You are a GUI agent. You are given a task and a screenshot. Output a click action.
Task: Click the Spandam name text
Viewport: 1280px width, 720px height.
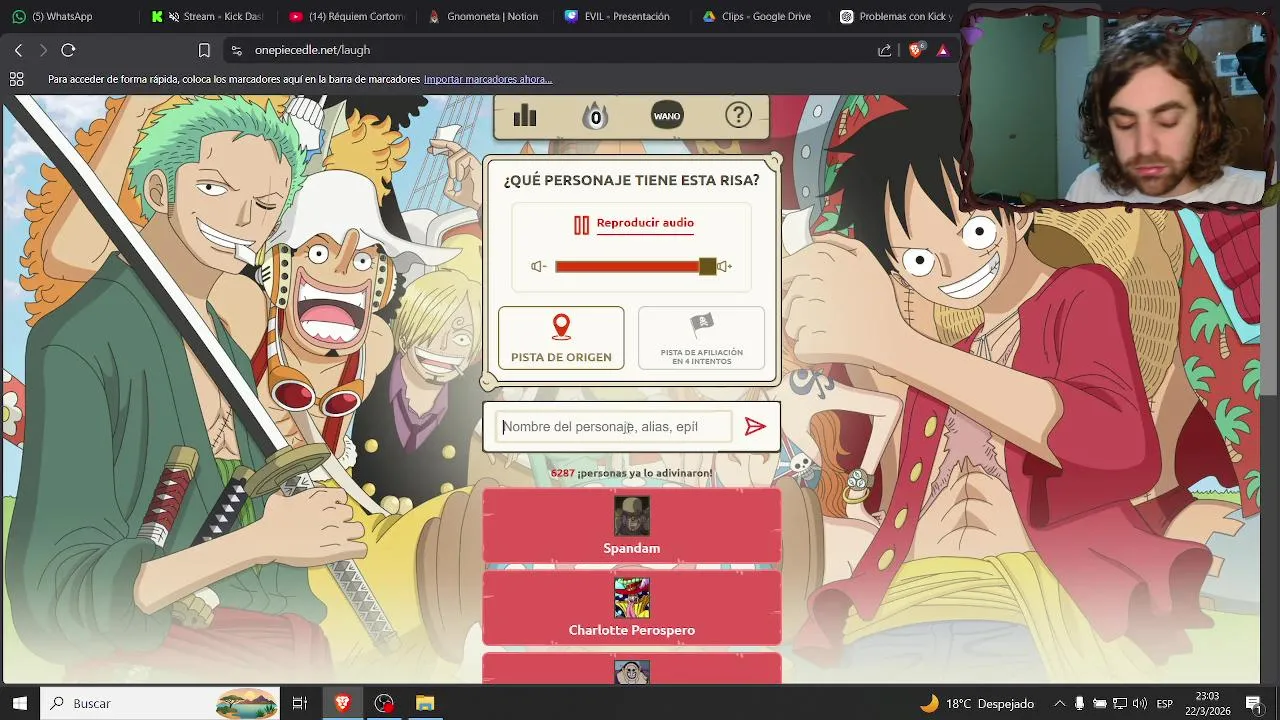tap(632, 548)
